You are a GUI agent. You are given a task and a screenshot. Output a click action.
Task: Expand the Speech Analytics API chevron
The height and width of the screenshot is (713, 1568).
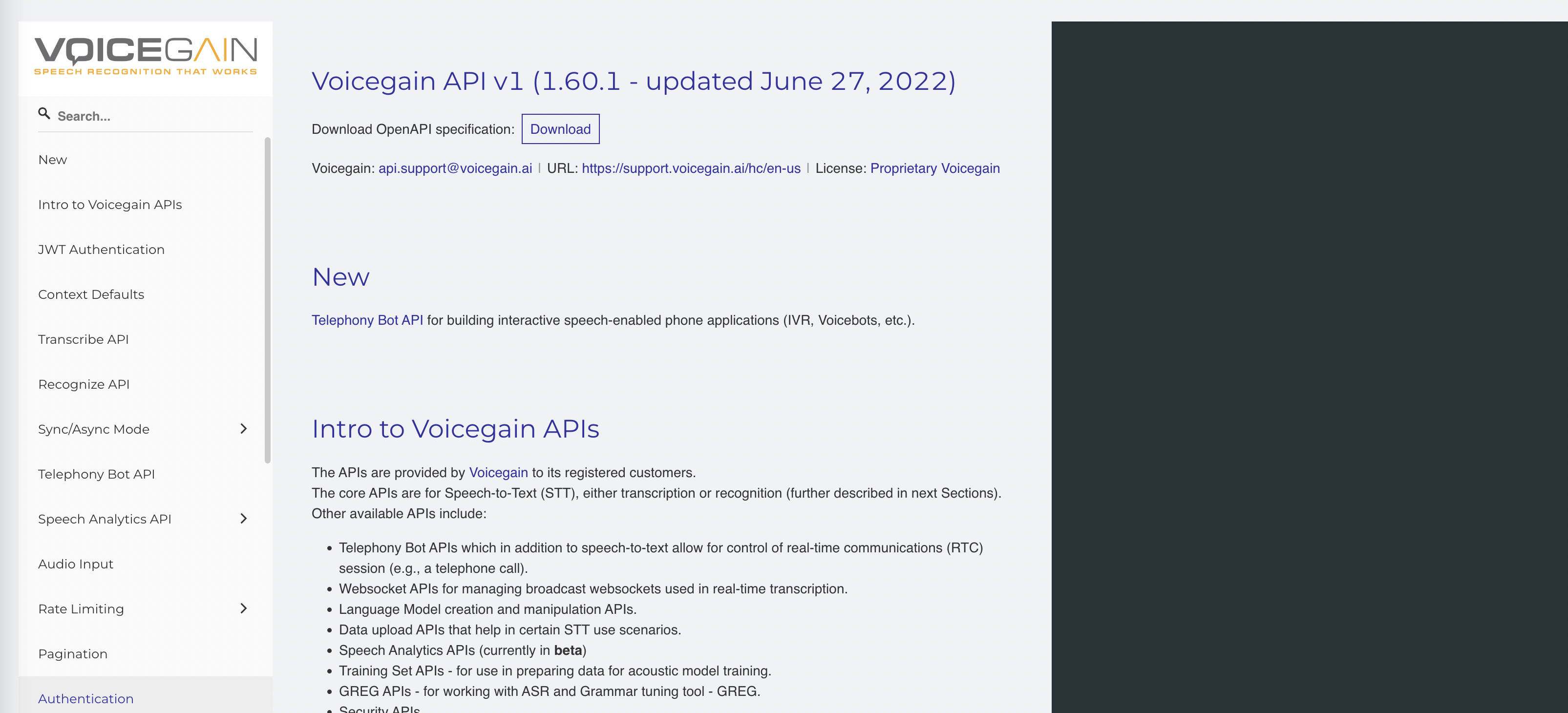[243, 519]
